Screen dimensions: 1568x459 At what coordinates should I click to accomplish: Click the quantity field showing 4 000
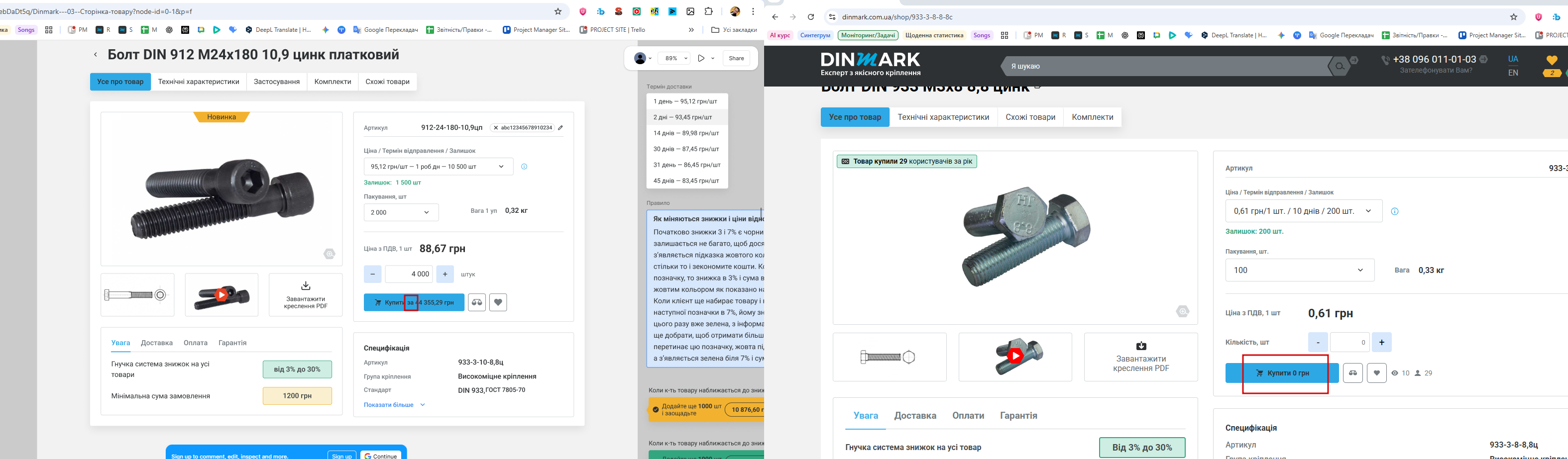[409, 274]
